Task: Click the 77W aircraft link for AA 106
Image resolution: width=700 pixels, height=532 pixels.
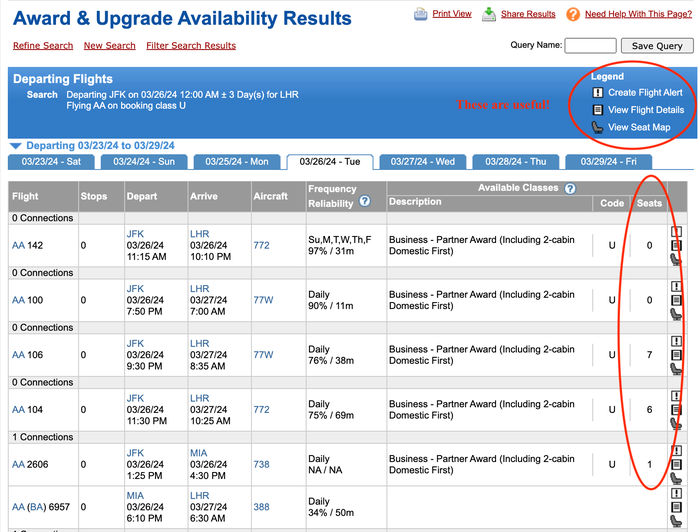Action: [263, 355]
